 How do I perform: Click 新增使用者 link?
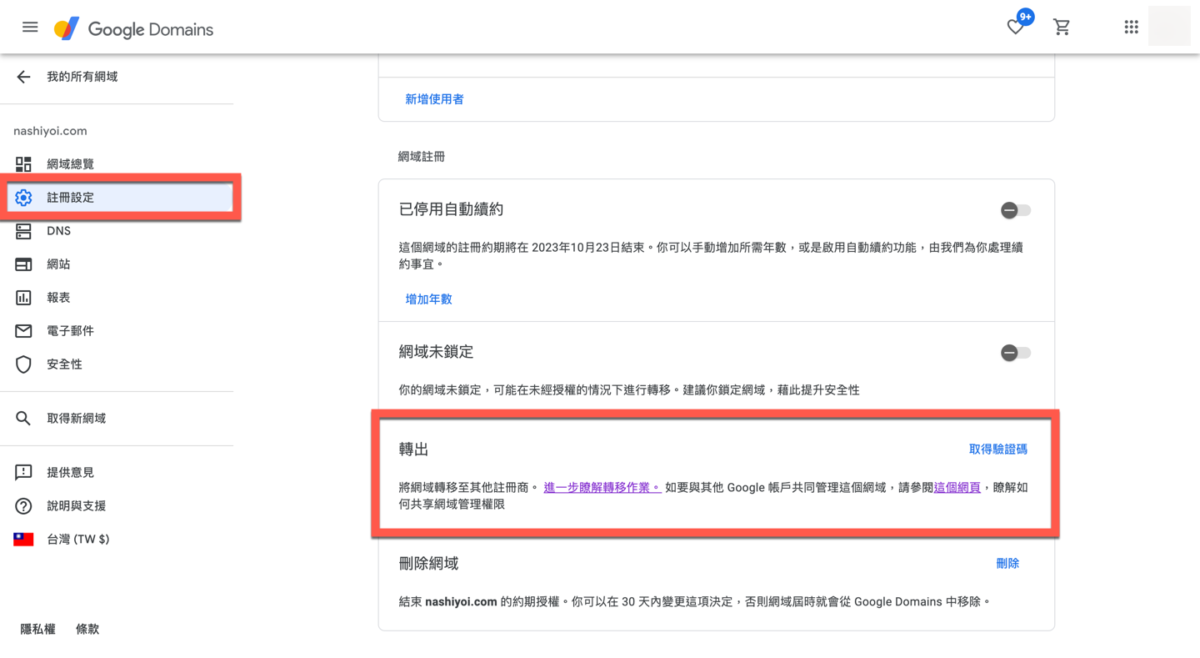pos(434,99)
